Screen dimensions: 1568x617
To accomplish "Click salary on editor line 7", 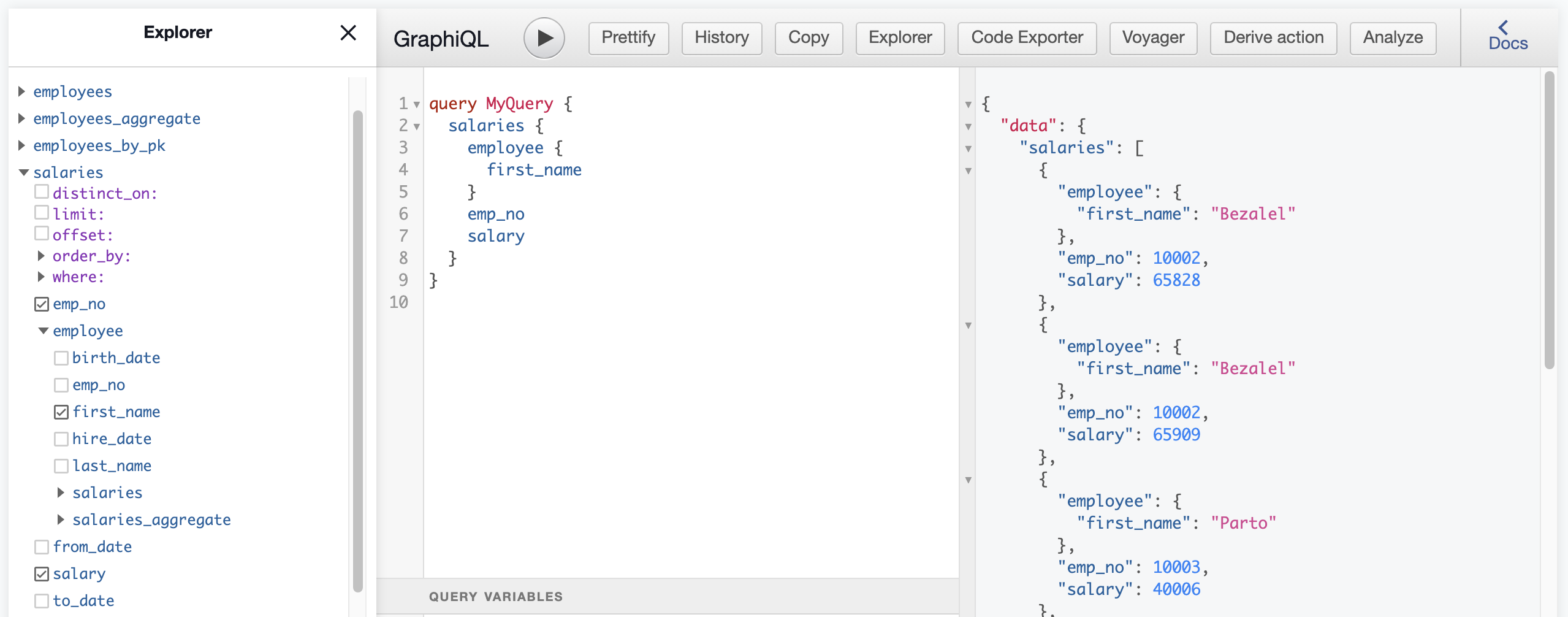I will click(x=496, y=236).
